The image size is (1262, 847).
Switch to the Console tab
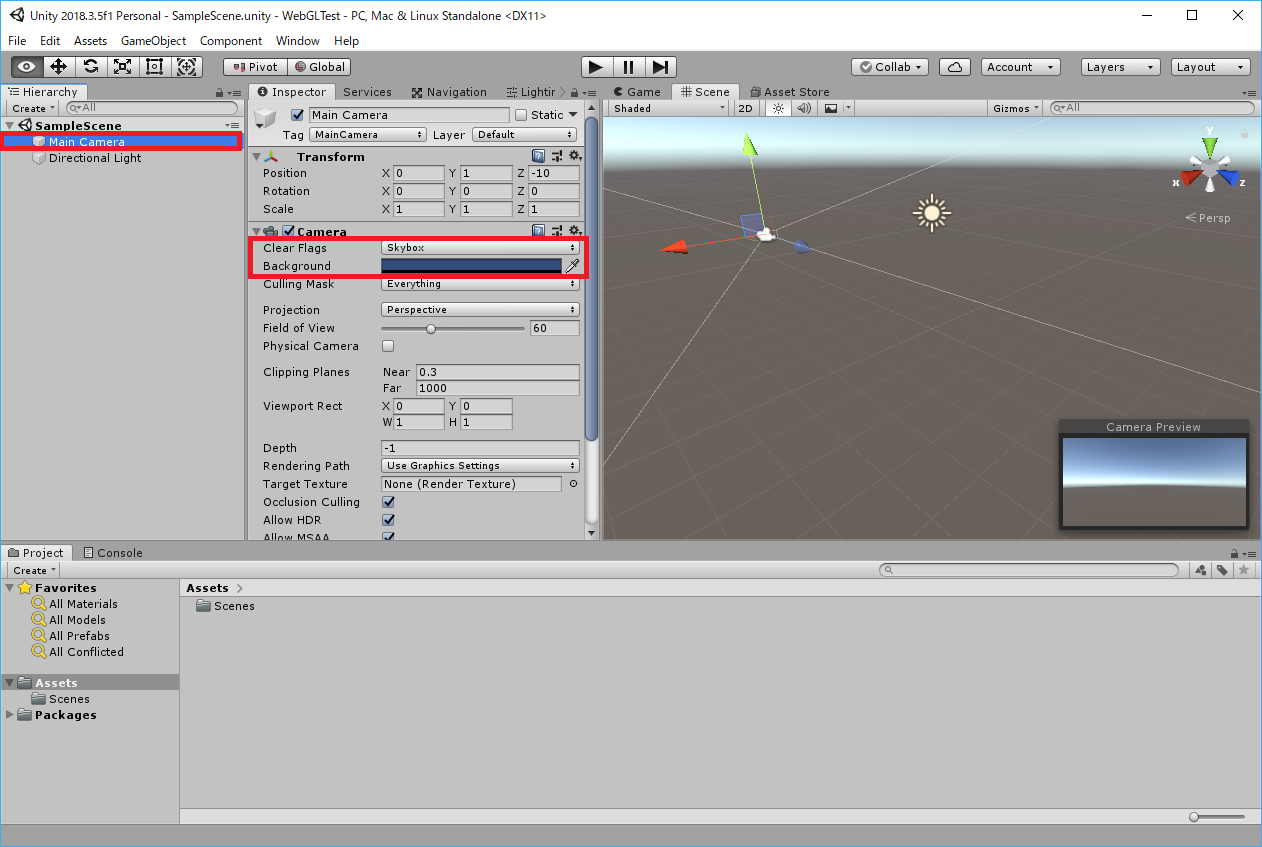coord(112,553)
